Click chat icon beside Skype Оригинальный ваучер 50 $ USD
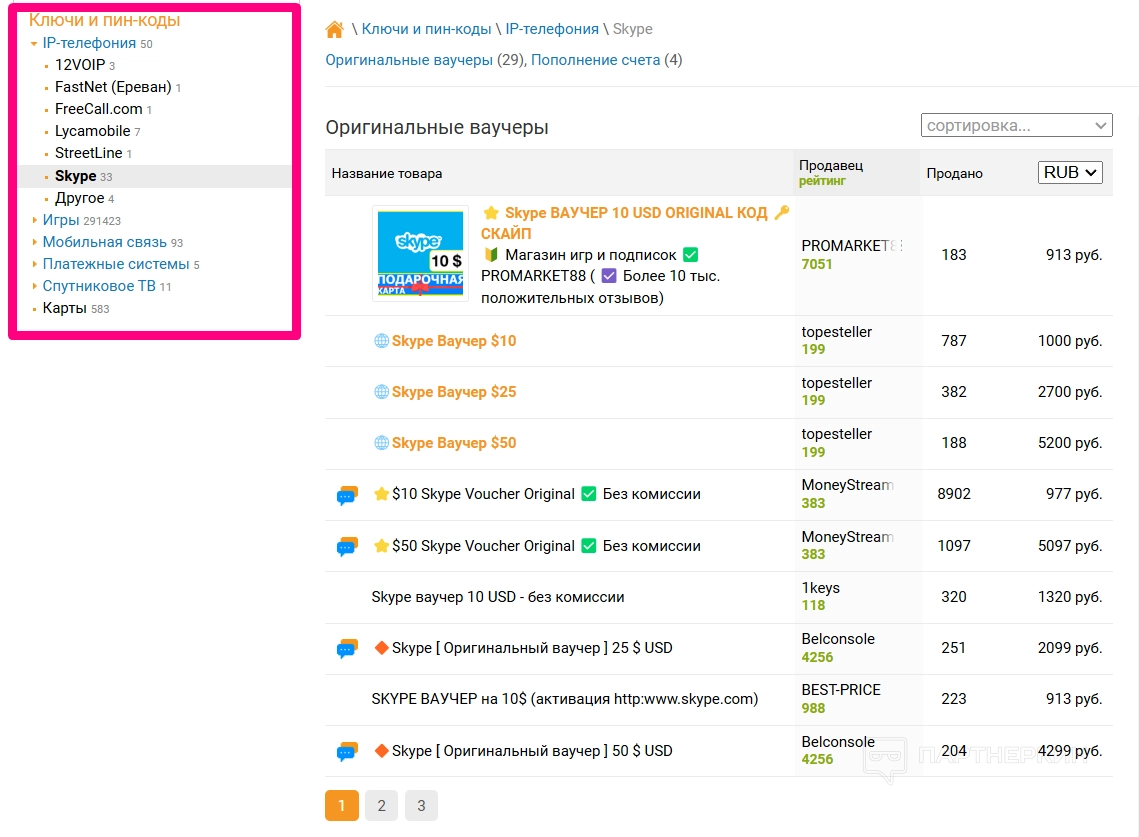 tap(347, 752)
